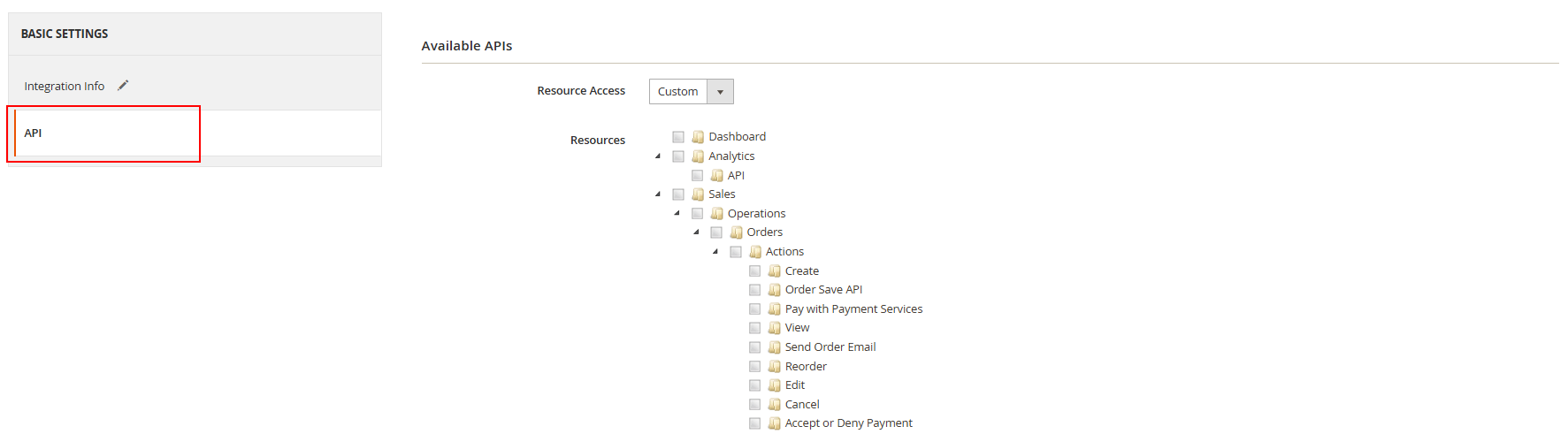
Task: Click the Order Save API folder icon
Action: [775, 290]
